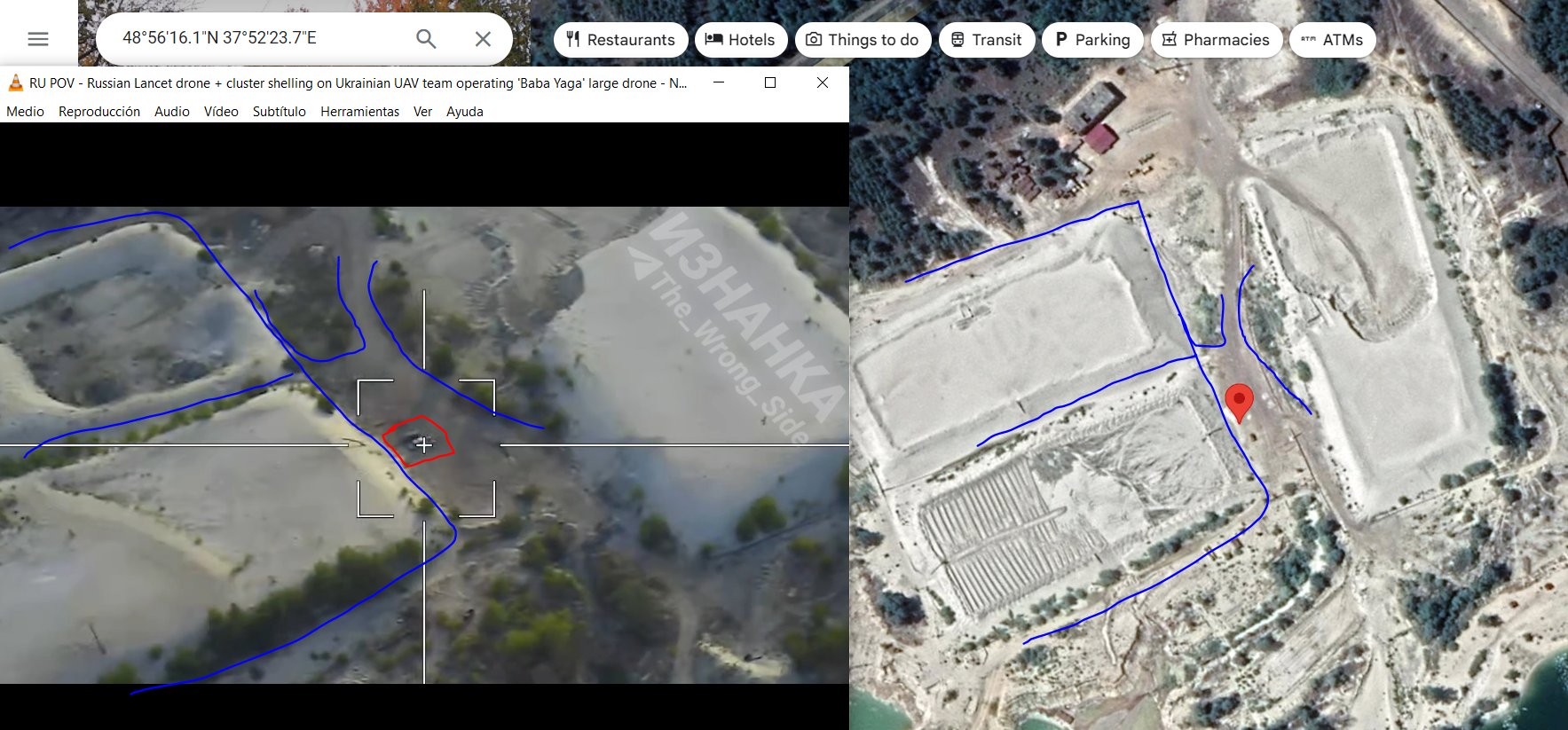Click the search magnifier icon in Maps
The image size is (1568, 730).
426,38
